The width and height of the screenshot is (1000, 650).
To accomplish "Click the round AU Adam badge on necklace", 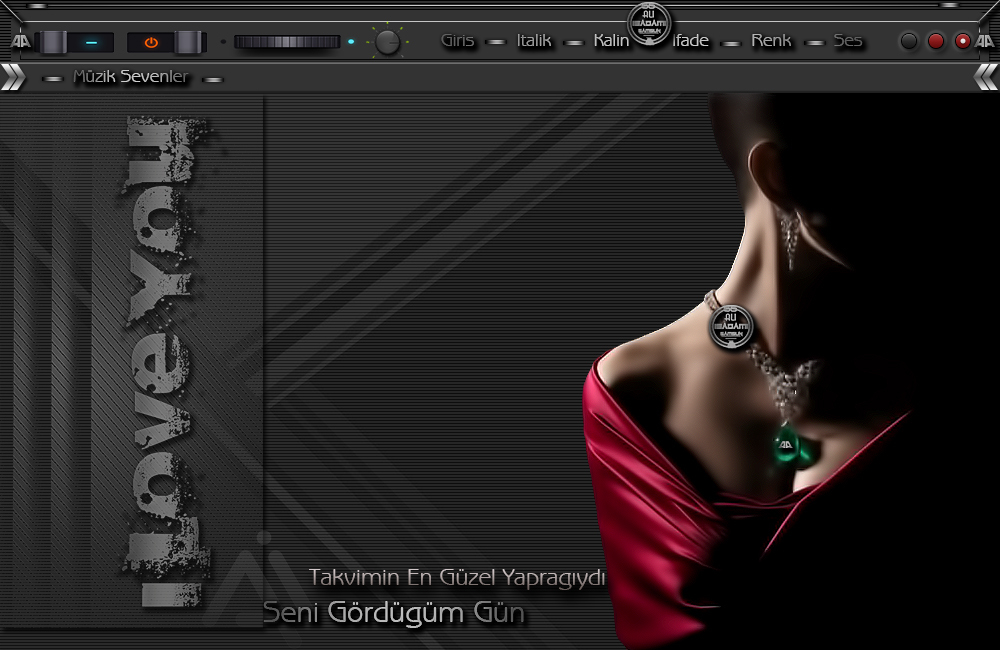I will pyautogui.click(x=731, y=327).
